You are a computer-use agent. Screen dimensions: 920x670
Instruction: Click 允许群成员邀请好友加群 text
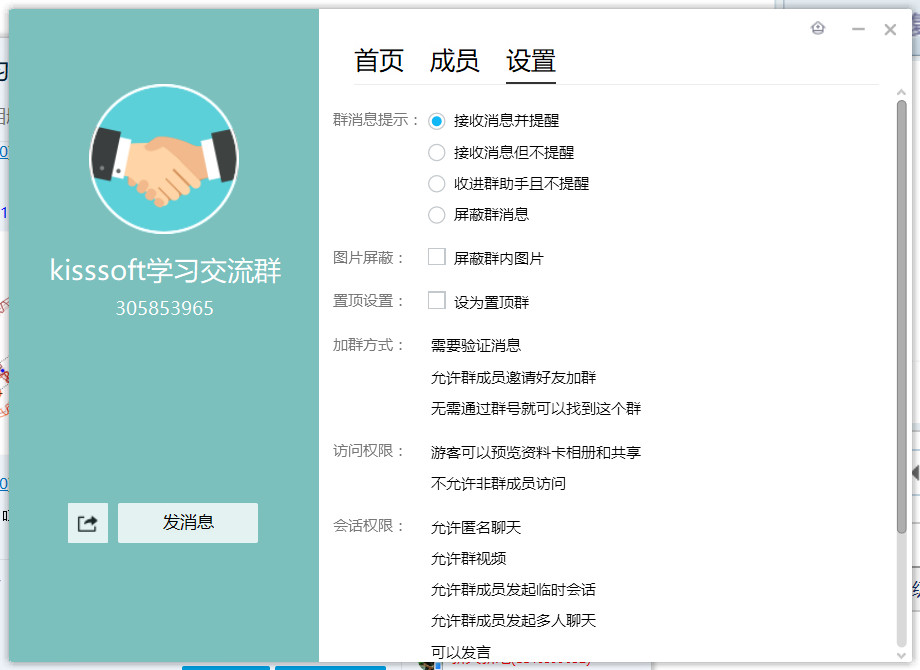(513, 377)
